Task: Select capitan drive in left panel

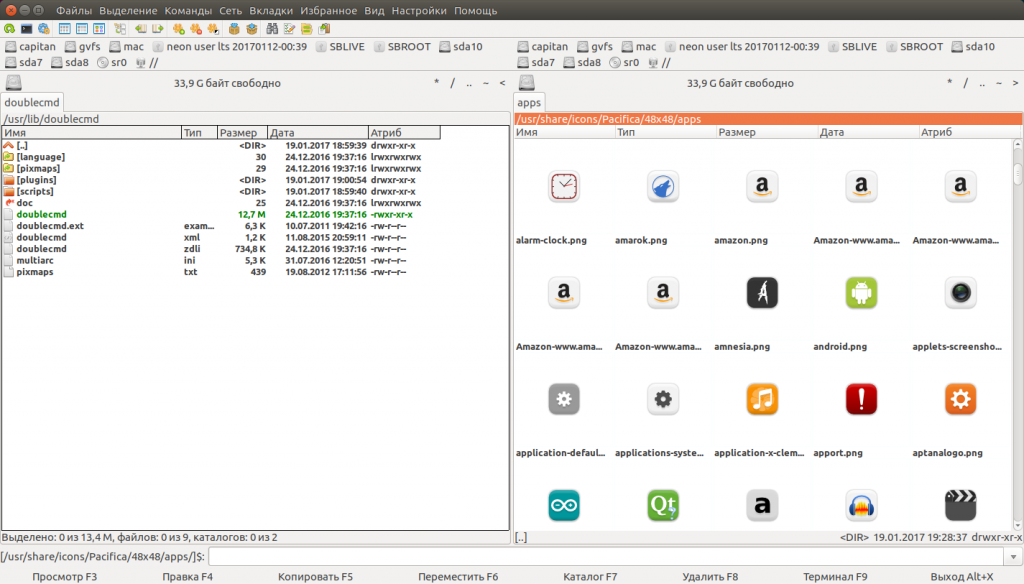Action: pyautogui.click(x=30, y=46)
